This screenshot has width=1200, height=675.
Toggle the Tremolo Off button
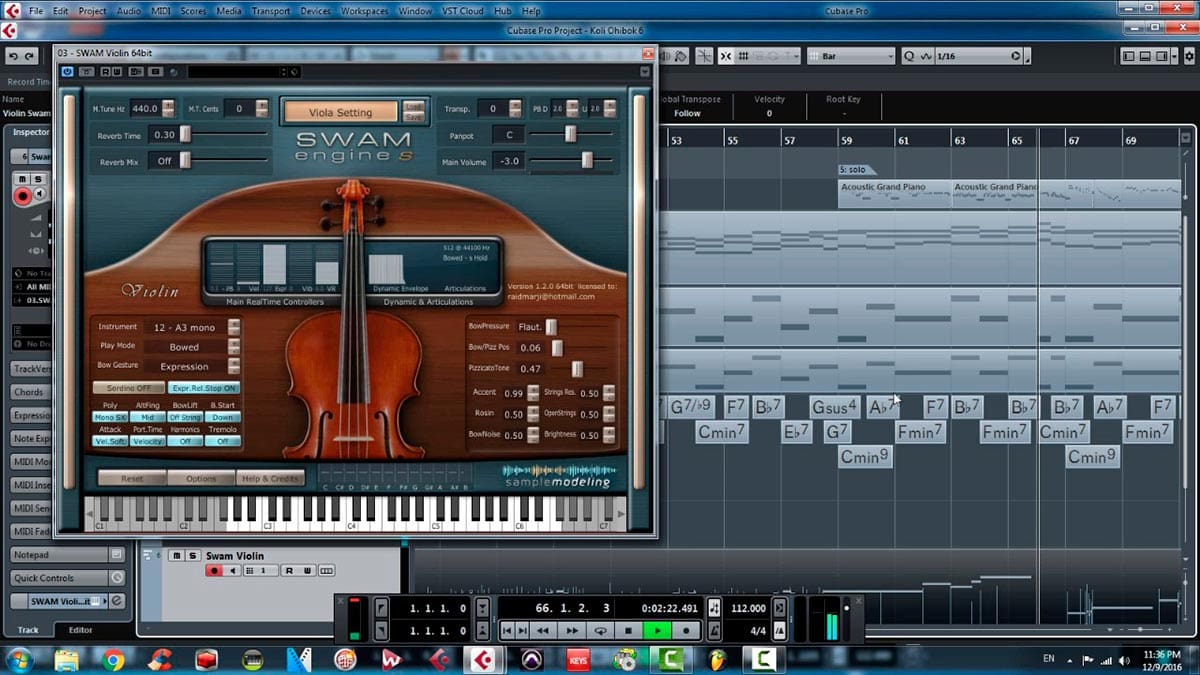[223, 441]
